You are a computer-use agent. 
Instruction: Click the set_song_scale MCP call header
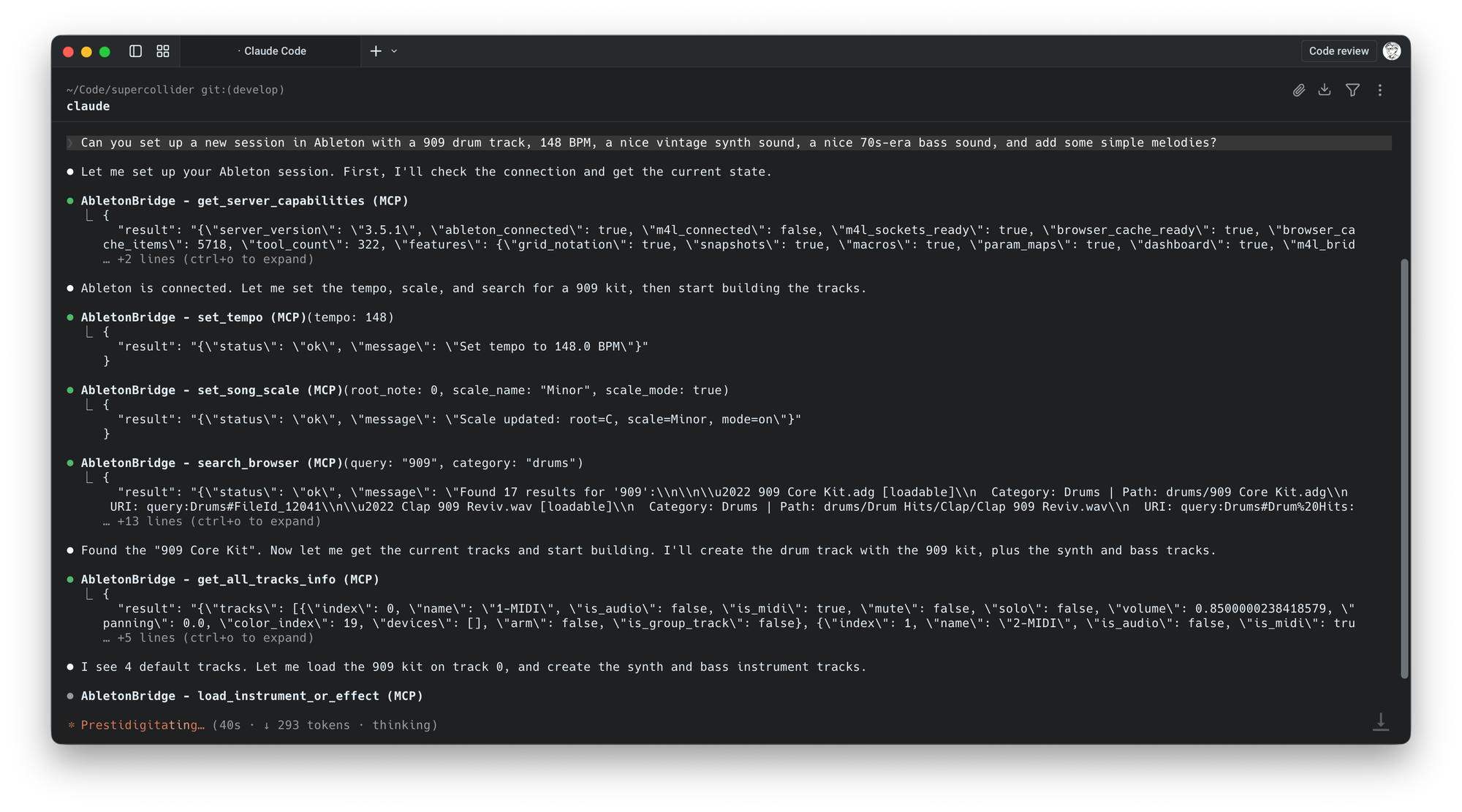[x=249, y=390]
